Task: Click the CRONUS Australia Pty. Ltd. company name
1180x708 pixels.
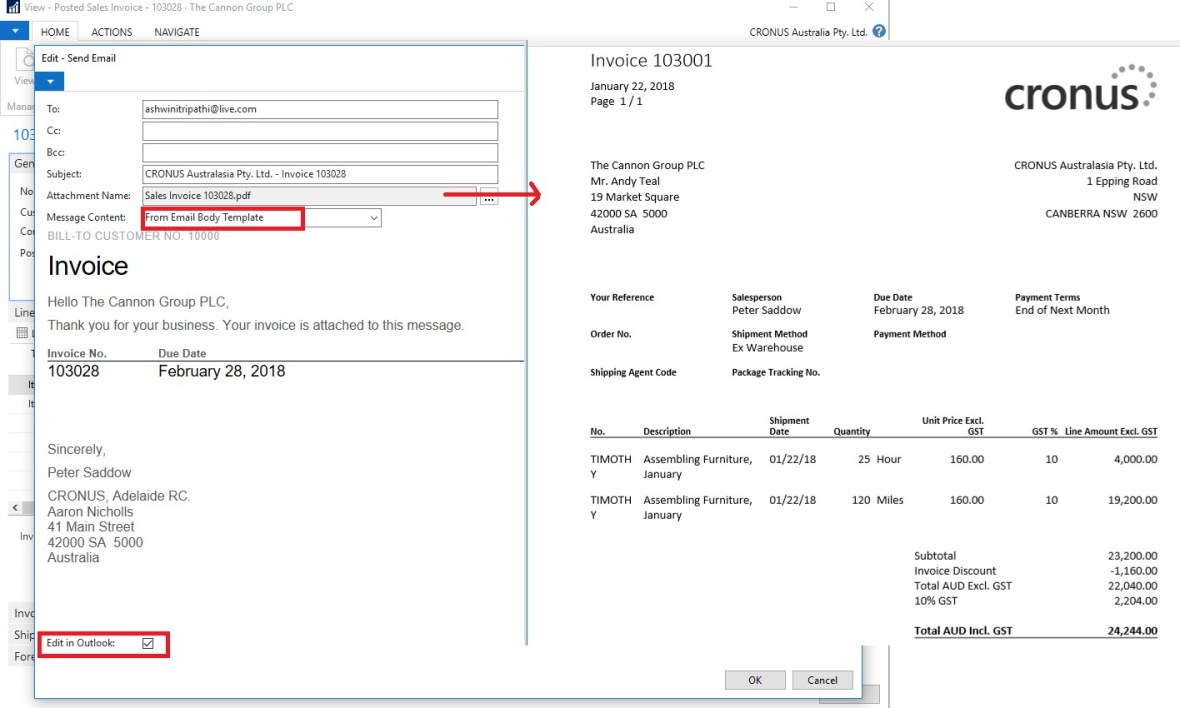Action: pyautogui.click(x=808, y=32)
